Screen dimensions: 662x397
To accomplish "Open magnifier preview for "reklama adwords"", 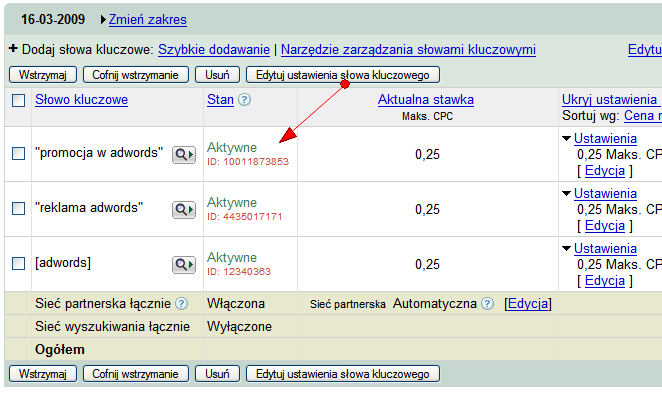I will (184, 209).
